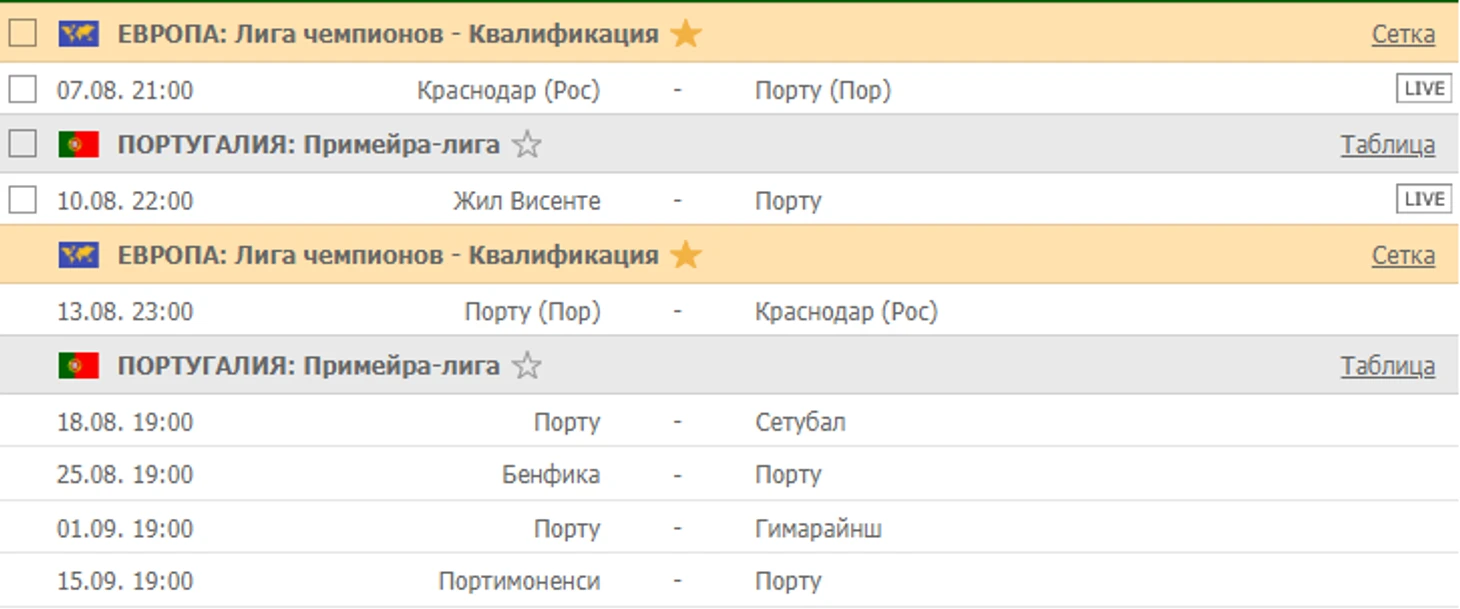1460x609 pixels.
Task: Click the Europe map icon above the 07.08 match
Action: pyautogui.click(x=78, y=34)
